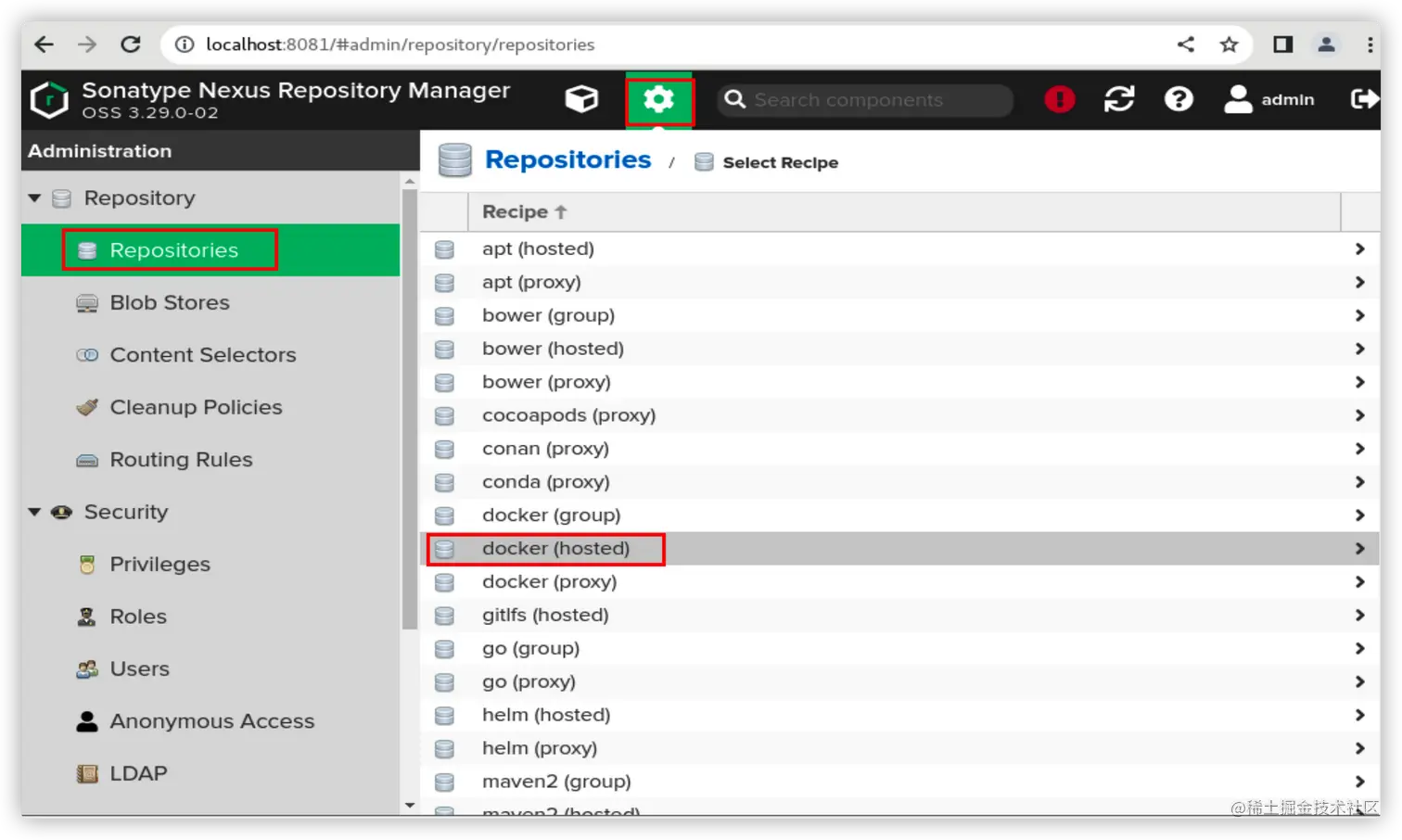The height and width of the screenshot is (840, 1402).
Task: Open Cleanup Policies in sidebar
Action: click(x=210, y=407)
